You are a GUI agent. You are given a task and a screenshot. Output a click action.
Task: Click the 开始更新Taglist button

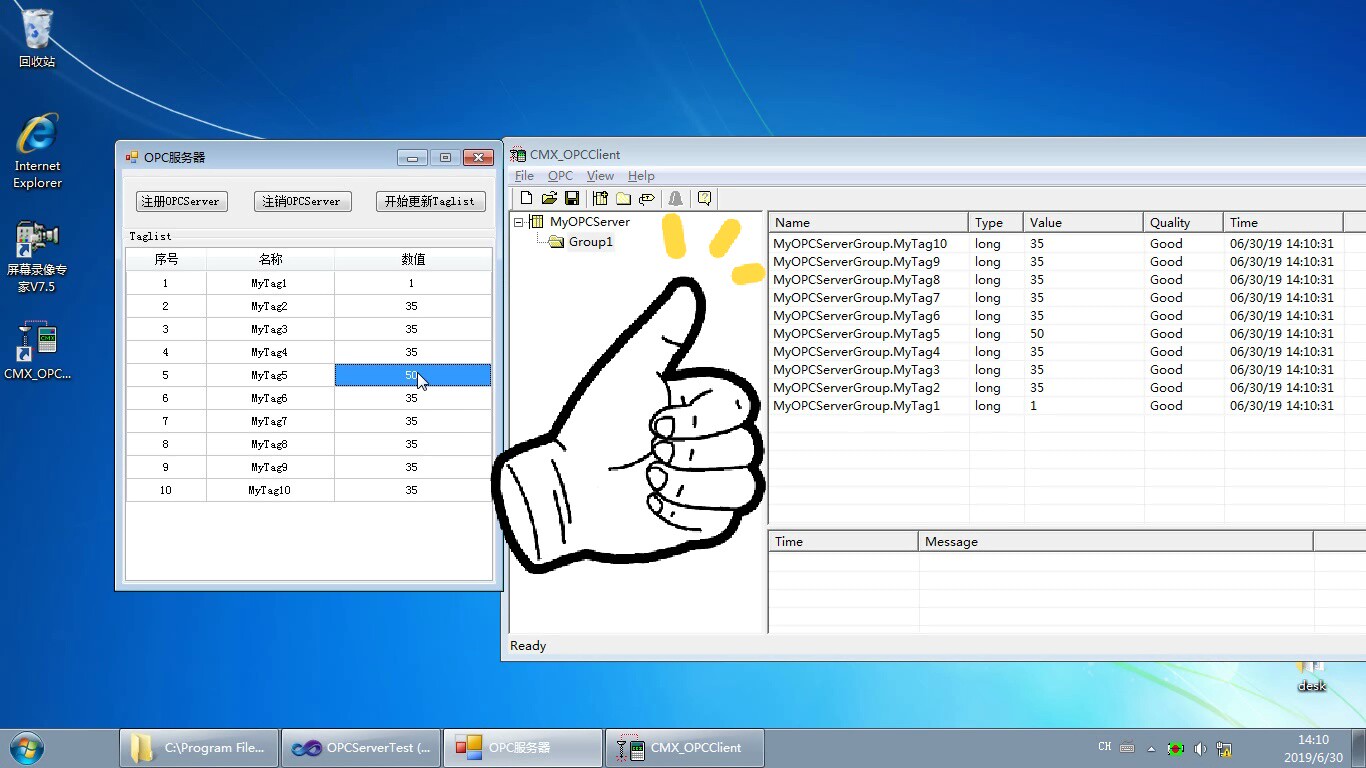(430, 201)
